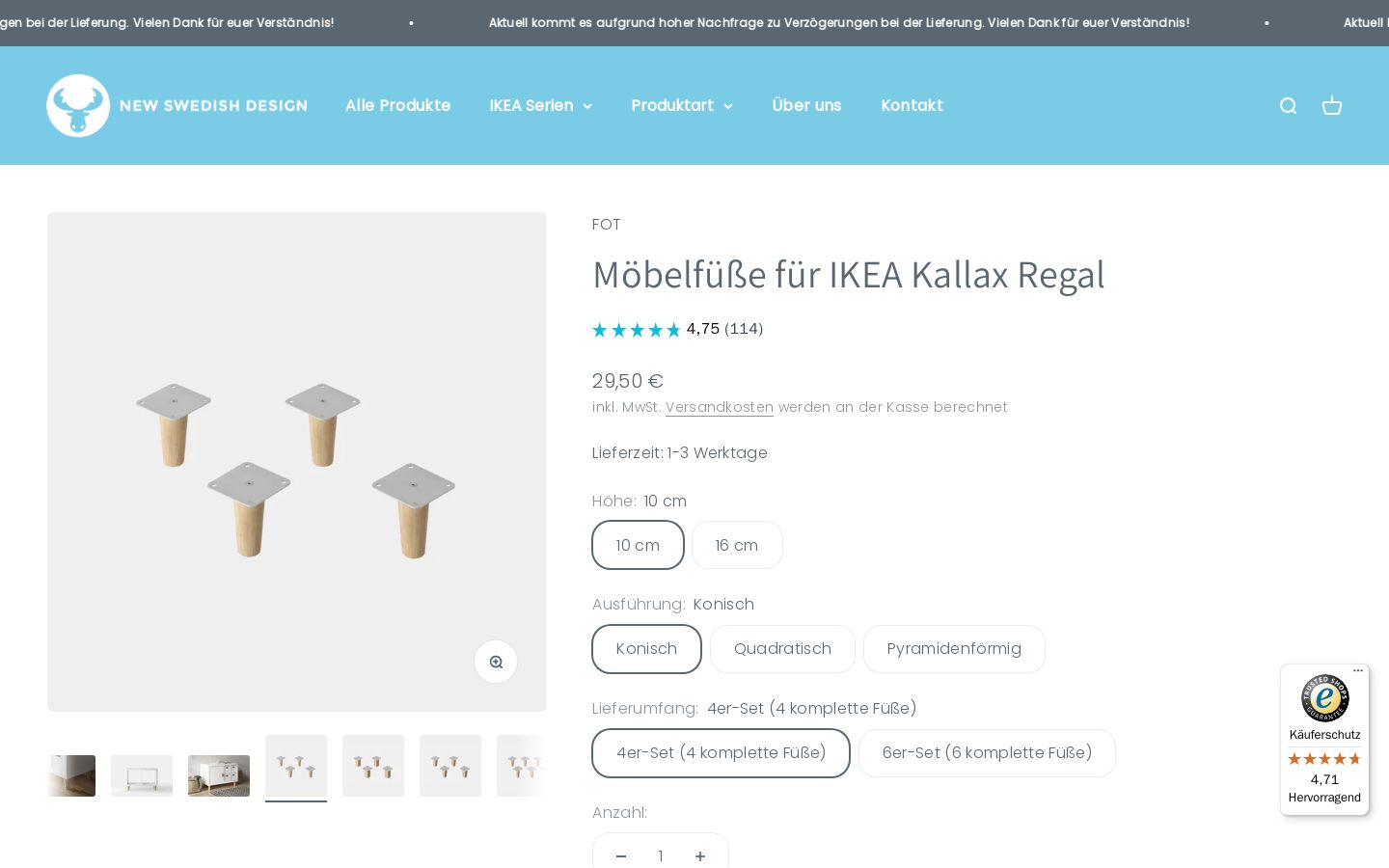Open the Alle Produkte menu item
This screenshot has height=868, width=1389.
[398, 105]
